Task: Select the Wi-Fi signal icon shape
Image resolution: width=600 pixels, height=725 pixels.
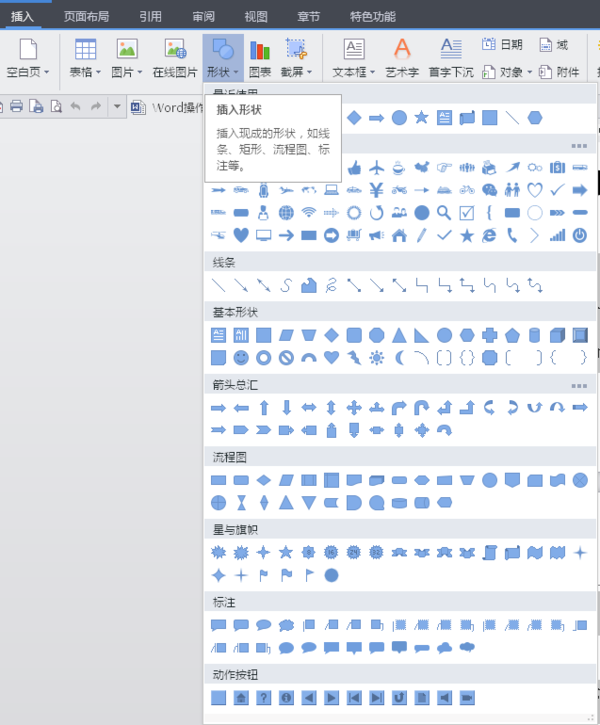Action: point(308,213)
